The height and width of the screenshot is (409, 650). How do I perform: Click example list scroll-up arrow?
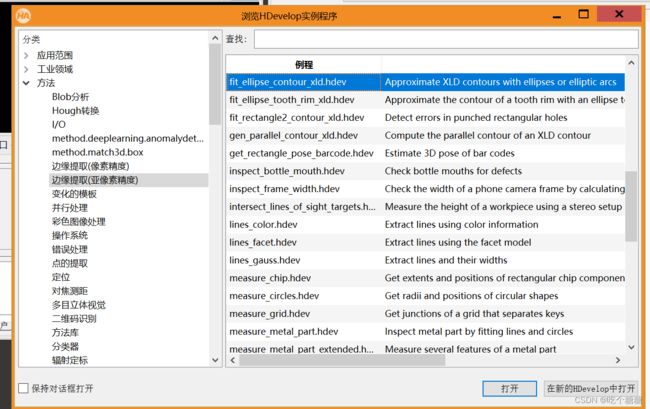(x=631, y=63)
